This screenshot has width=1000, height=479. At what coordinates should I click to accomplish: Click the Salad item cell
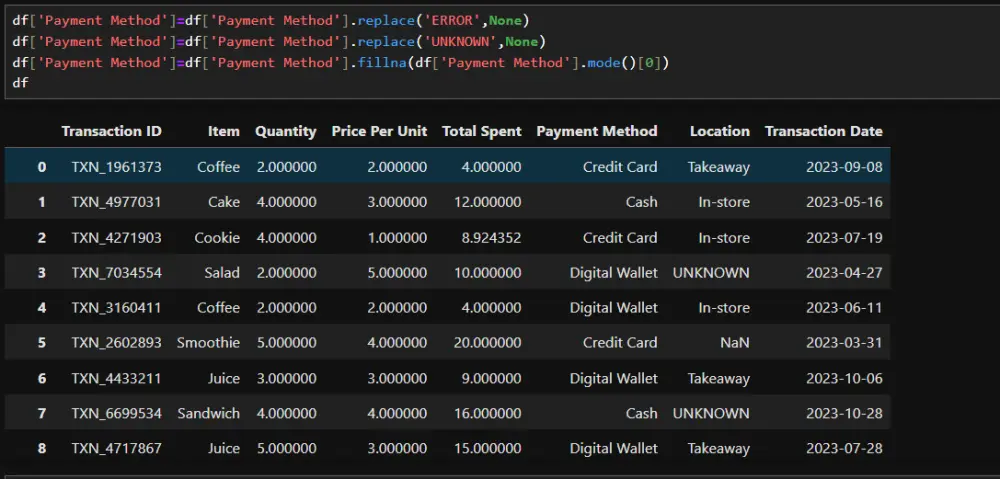pyautogui.click(x=223, y=273)
